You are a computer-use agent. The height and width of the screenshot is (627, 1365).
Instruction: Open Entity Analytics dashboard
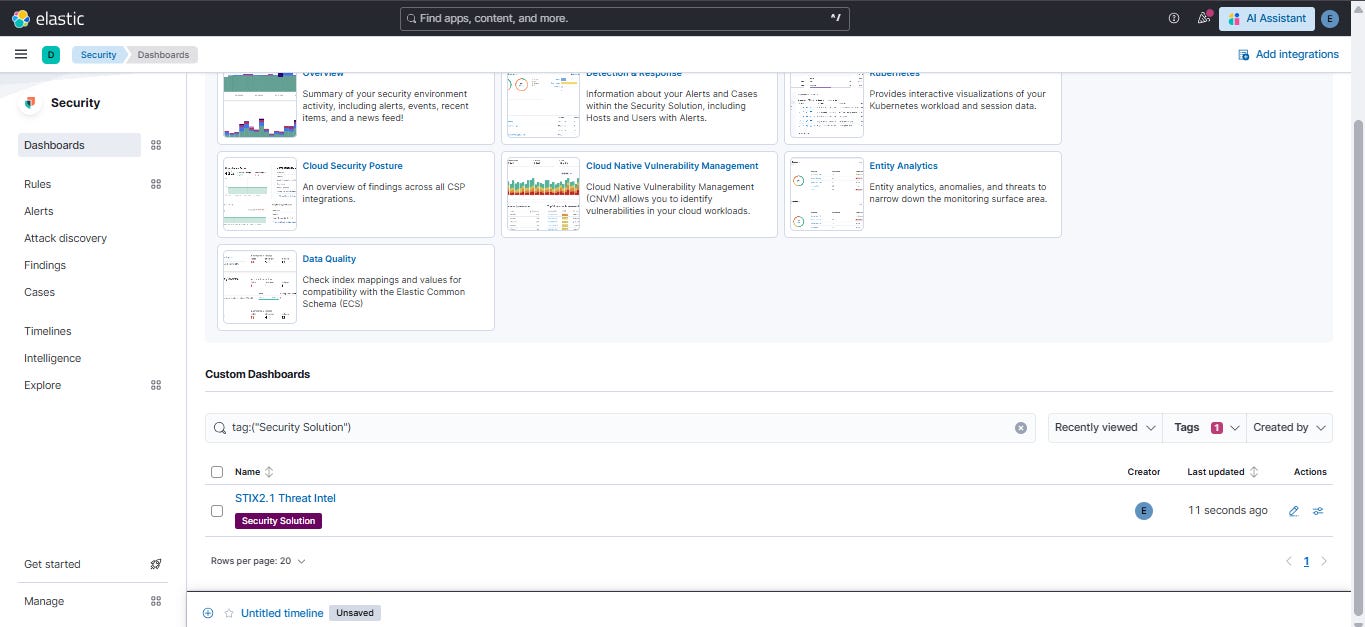pyautogui.click(x=903, y=166)
